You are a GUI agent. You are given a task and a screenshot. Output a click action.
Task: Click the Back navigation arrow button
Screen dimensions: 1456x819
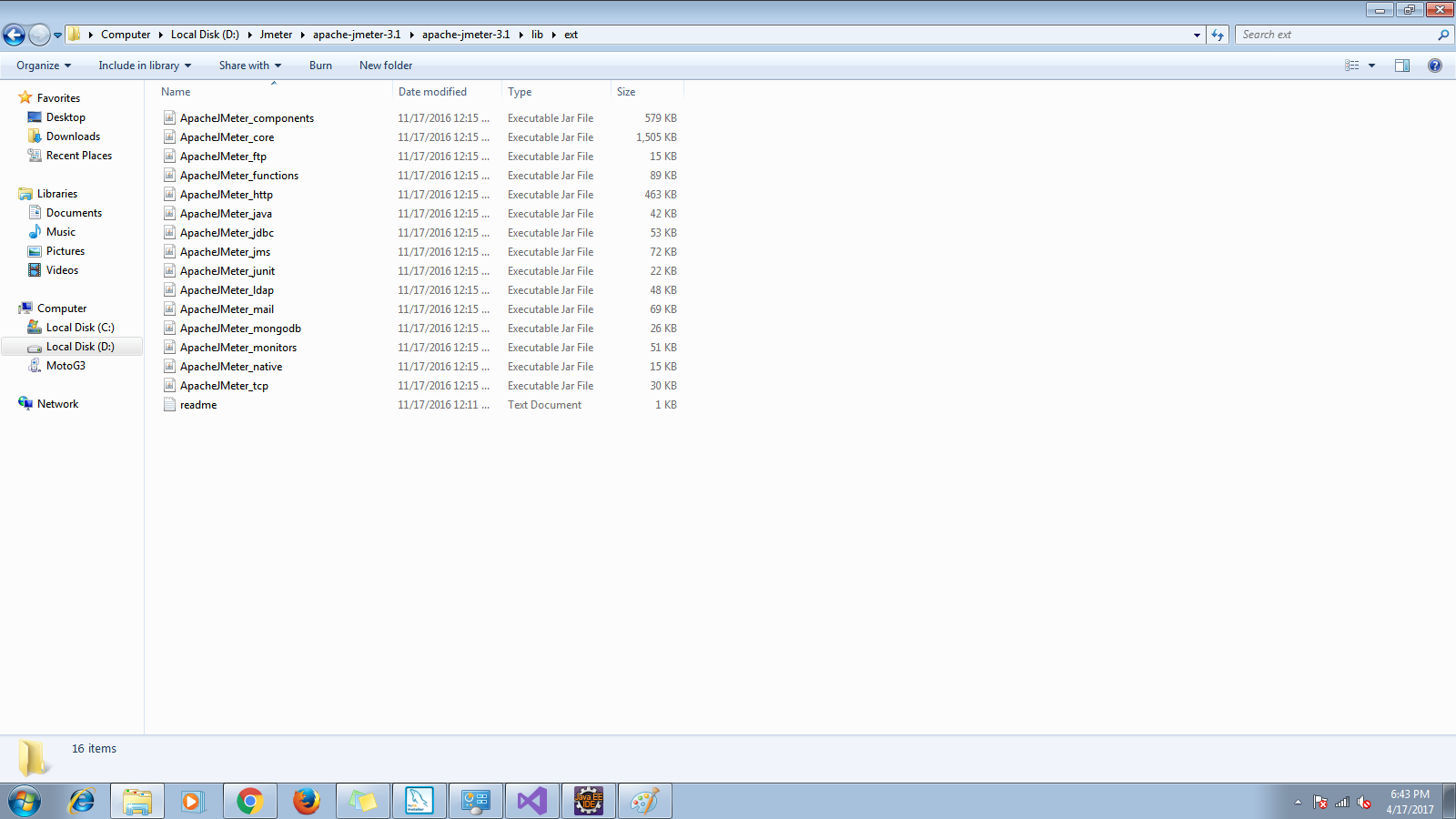(x=14, y=35)
